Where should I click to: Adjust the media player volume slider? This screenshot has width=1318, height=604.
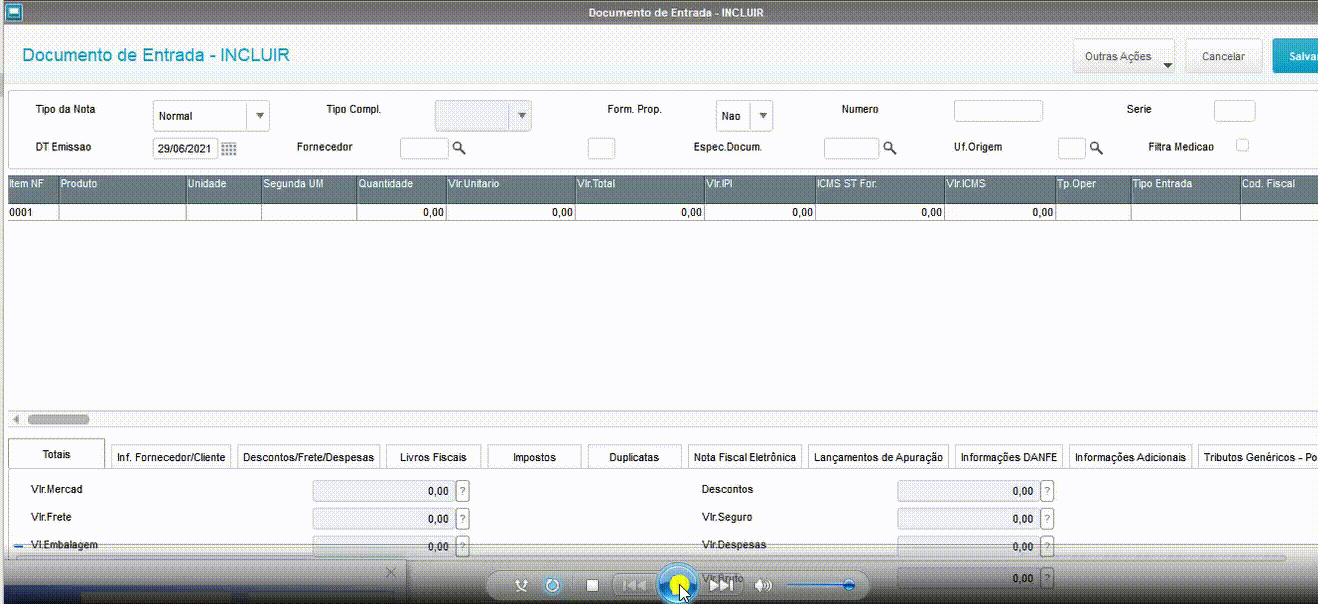point(820,585)
